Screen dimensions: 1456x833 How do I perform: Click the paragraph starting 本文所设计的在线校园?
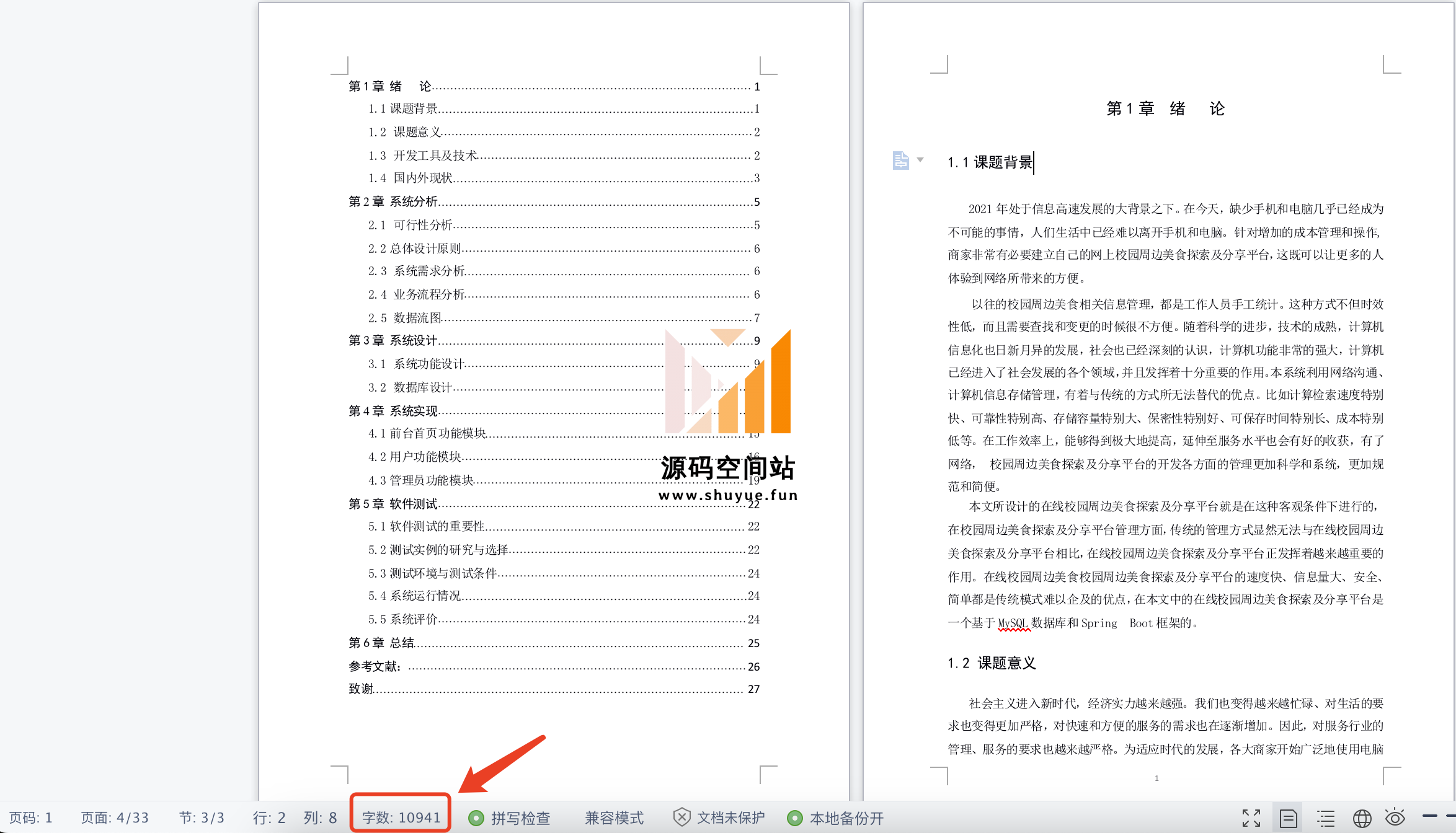1166,565
